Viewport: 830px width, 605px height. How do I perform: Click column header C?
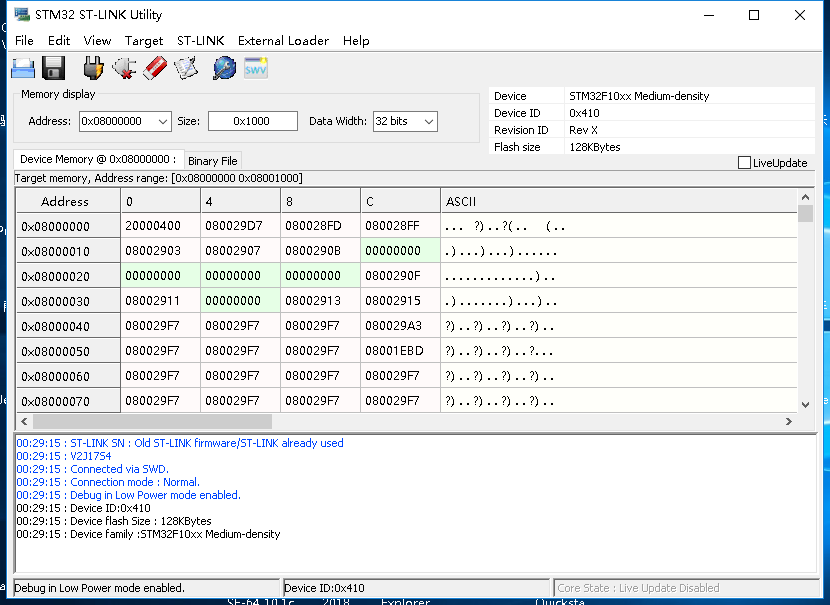click(400, 201)
